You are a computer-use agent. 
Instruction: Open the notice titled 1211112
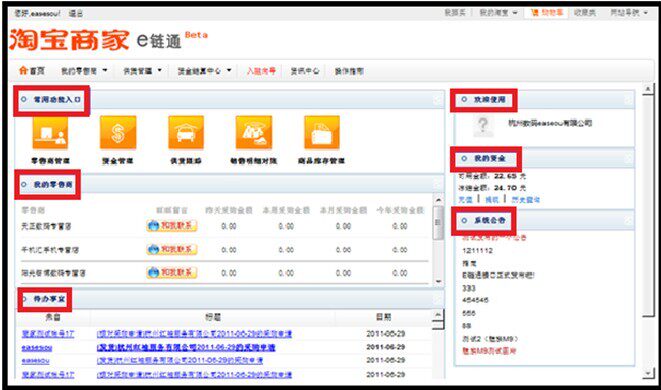pyautogui.click(x=477, y=250)
